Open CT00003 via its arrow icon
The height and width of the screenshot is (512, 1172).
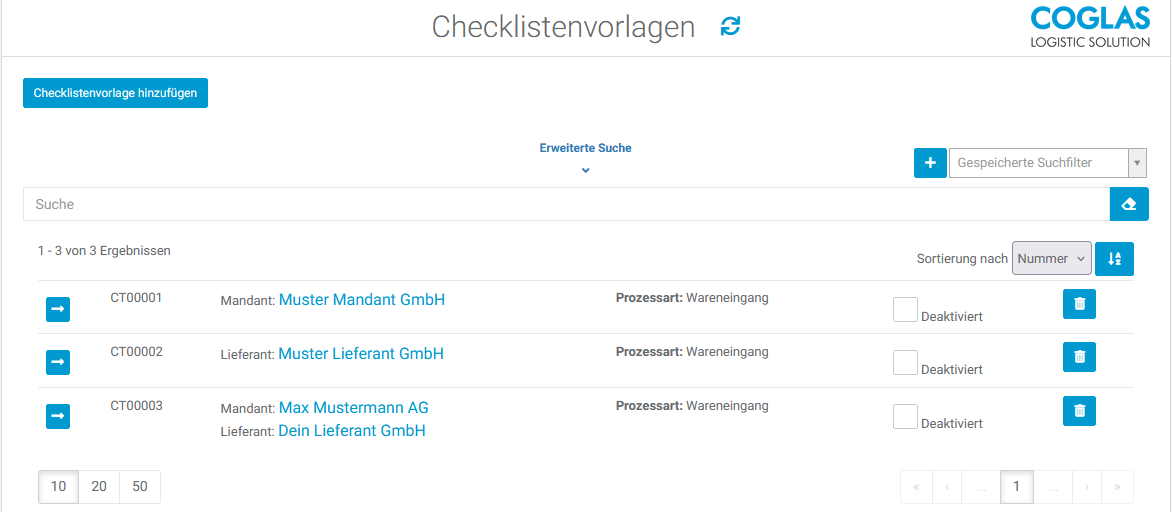coord(58,416)
